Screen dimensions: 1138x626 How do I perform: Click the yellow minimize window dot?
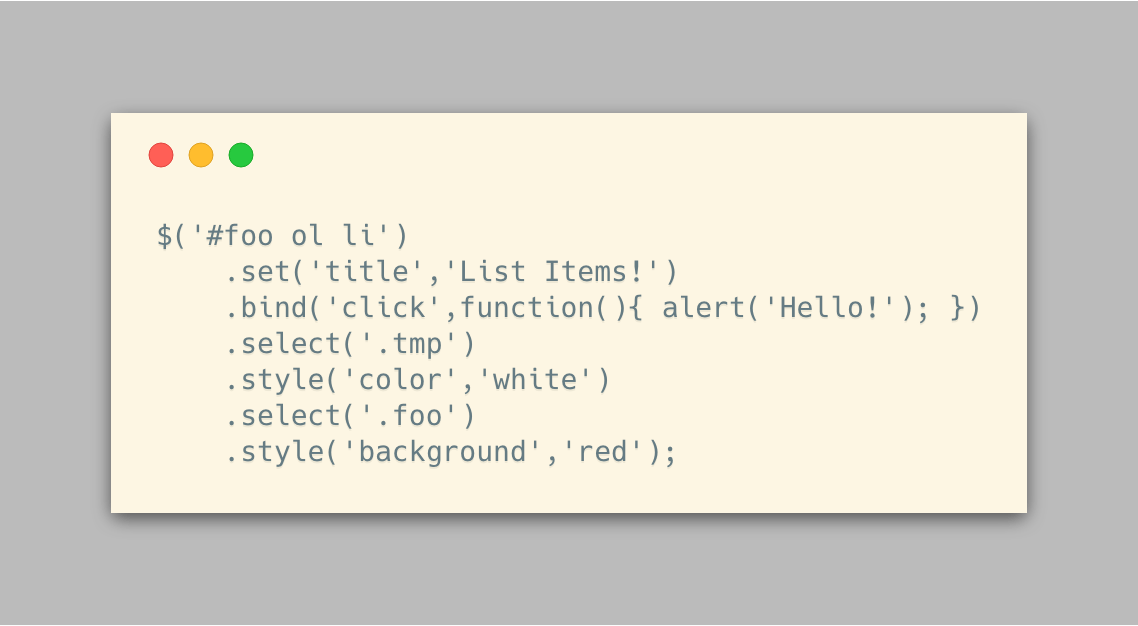[x=201, y=155]
